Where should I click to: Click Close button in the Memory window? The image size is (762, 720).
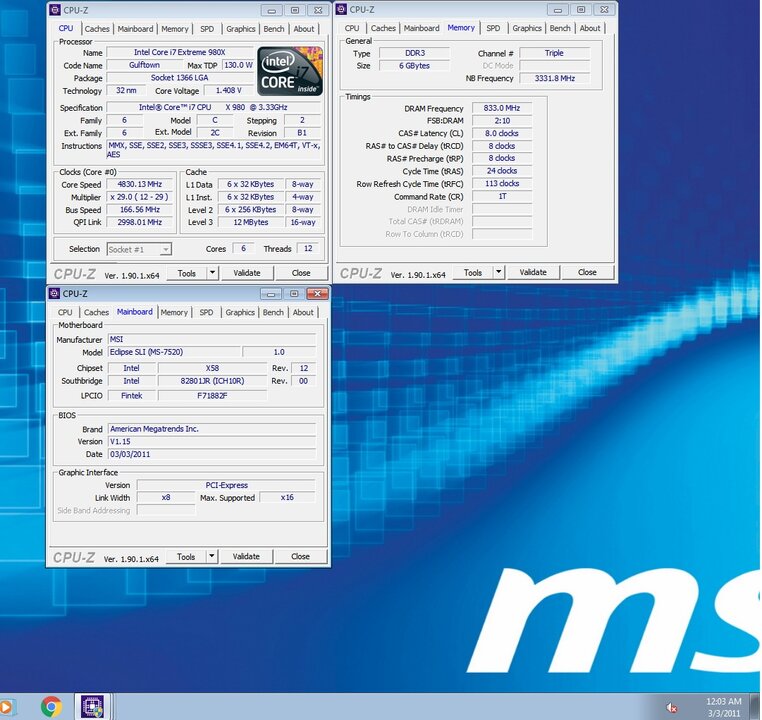588,272
